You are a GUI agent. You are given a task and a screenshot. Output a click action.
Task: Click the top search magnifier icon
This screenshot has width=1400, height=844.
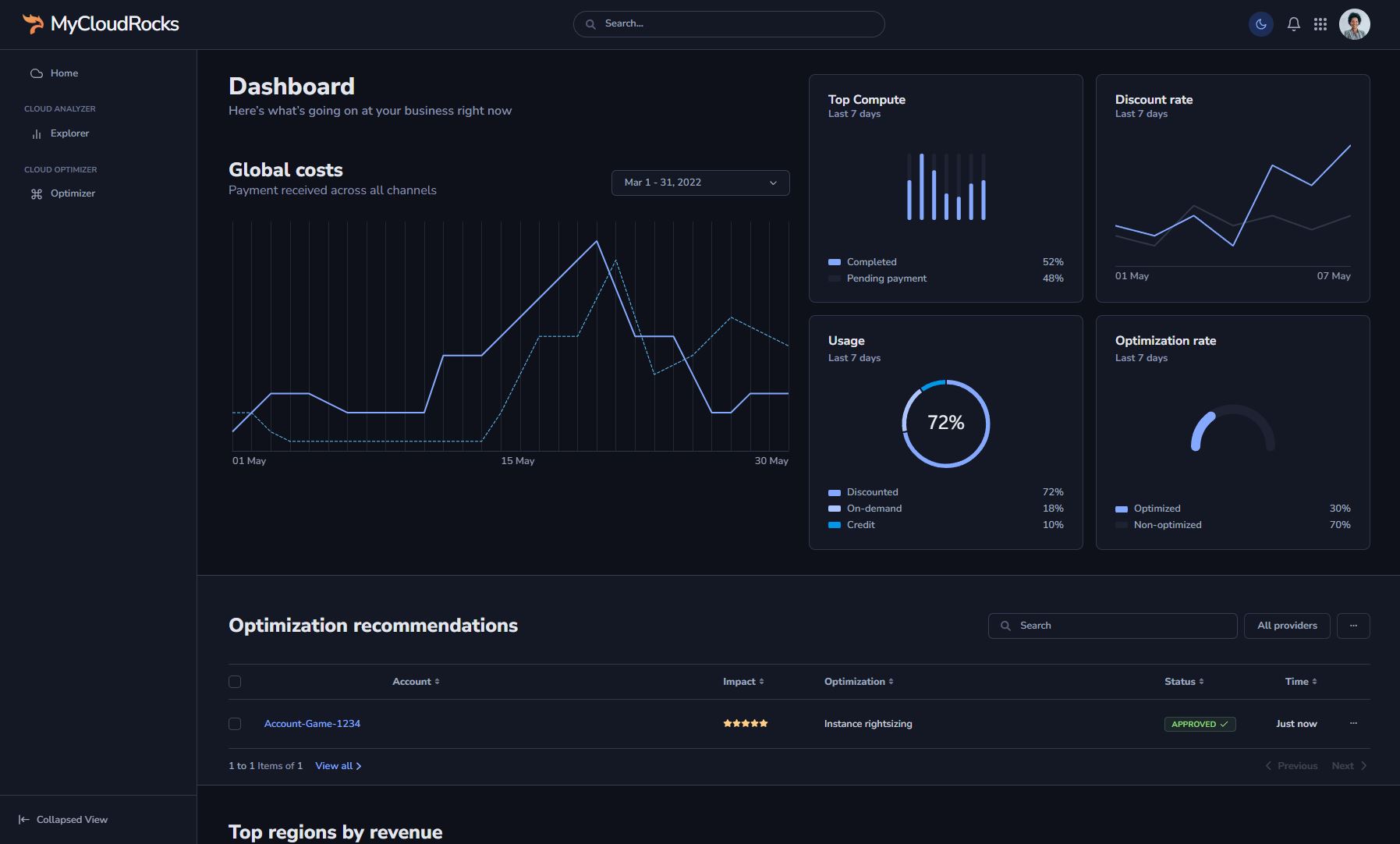click(590, 24)
